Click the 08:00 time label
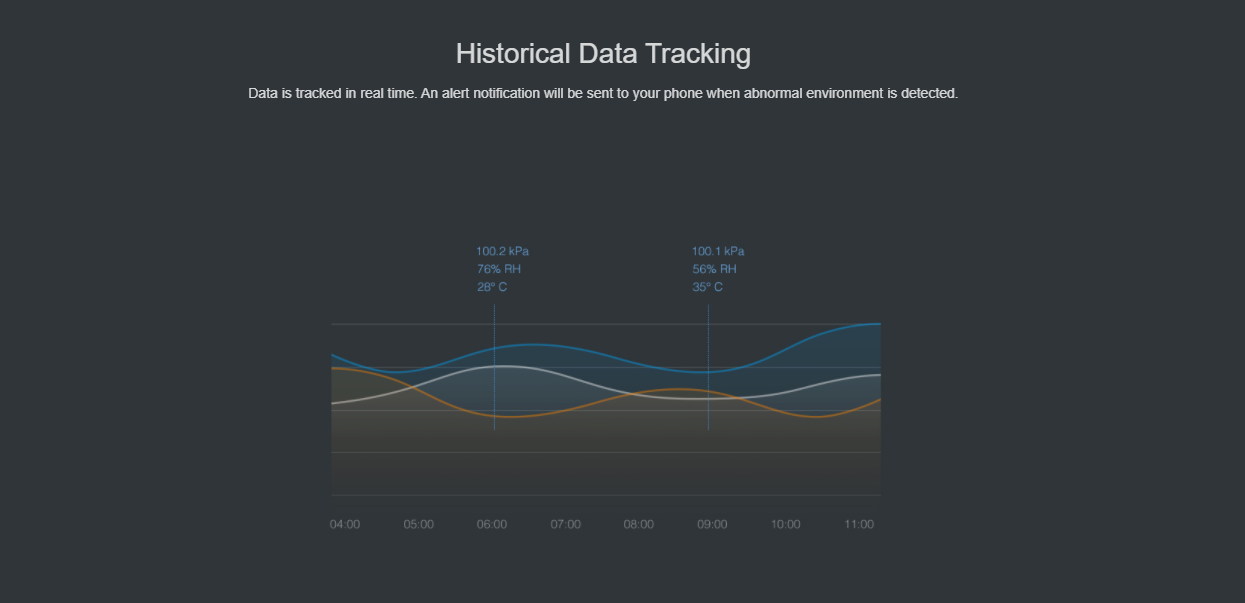The image size is (1245, 603). (639, 524)
